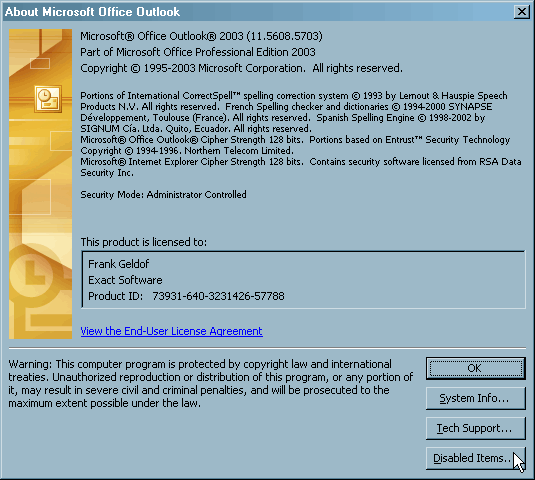View the End-User License Agreement
Viewport: 535px width, 480px height.
[x=172, y=331]
